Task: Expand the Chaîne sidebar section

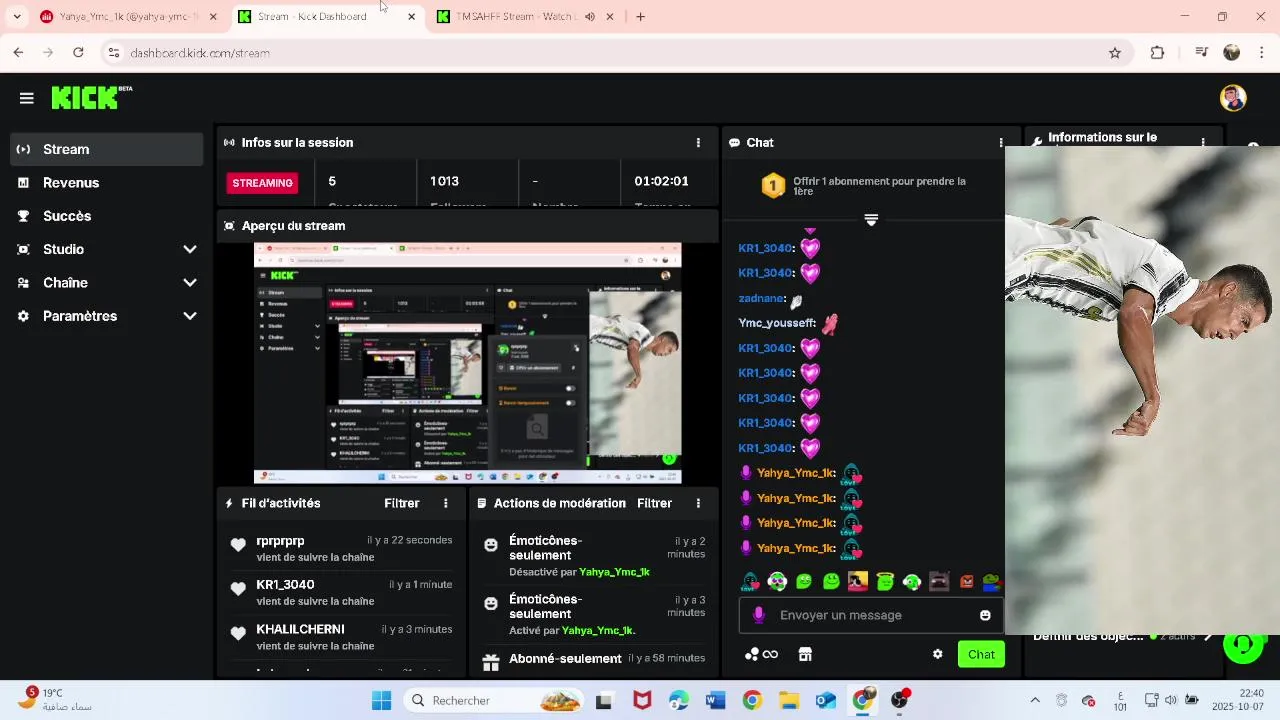Action: tap(106, 283)
